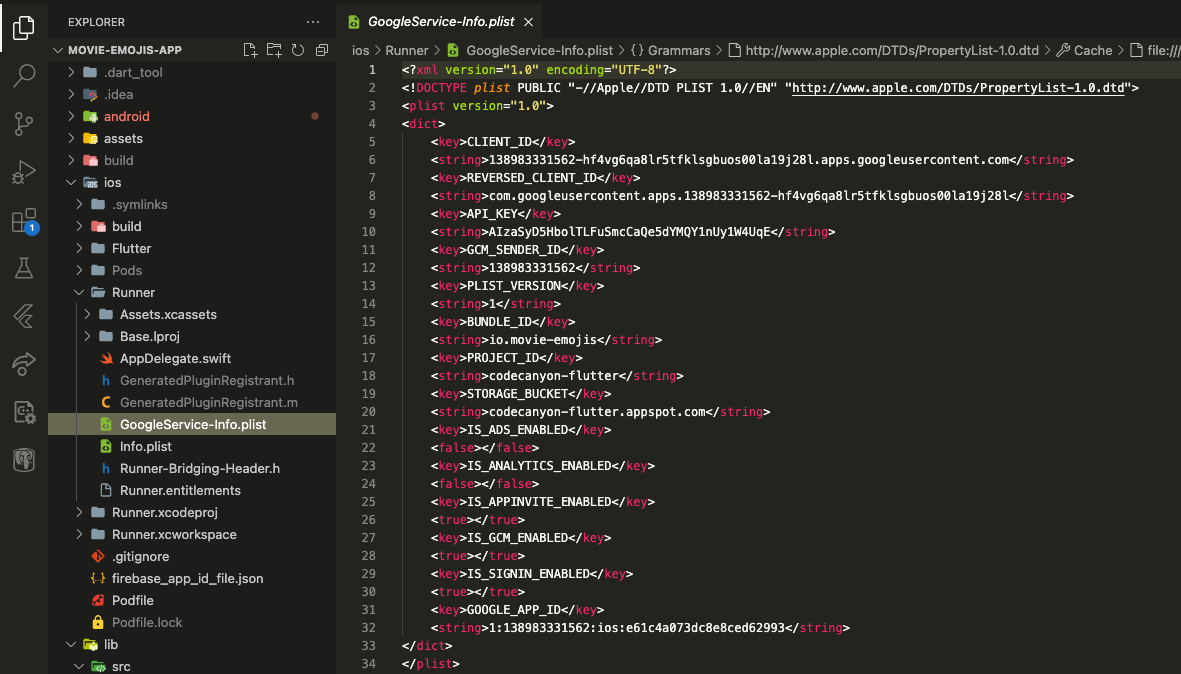Image resolution: width=1181 pixels, height=674 pixels.
Task: Open the Explorer view in activity bar
Action: [x=23, y=28]
